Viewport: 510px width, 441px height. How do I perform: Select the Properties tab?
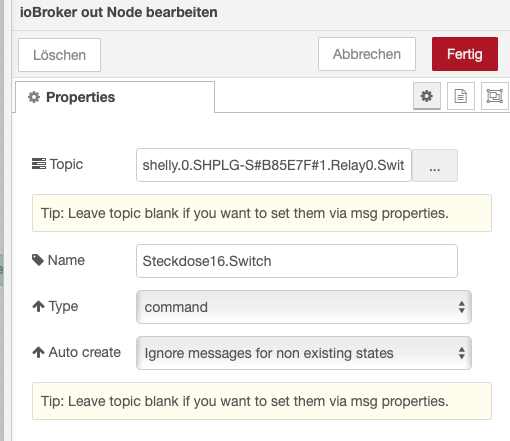point(115,97)
